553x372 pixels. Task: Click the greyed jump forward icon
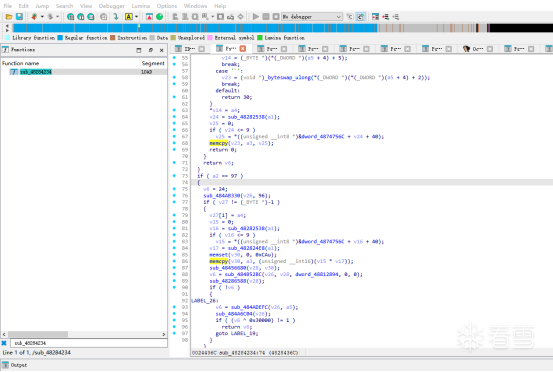[50, 17]
